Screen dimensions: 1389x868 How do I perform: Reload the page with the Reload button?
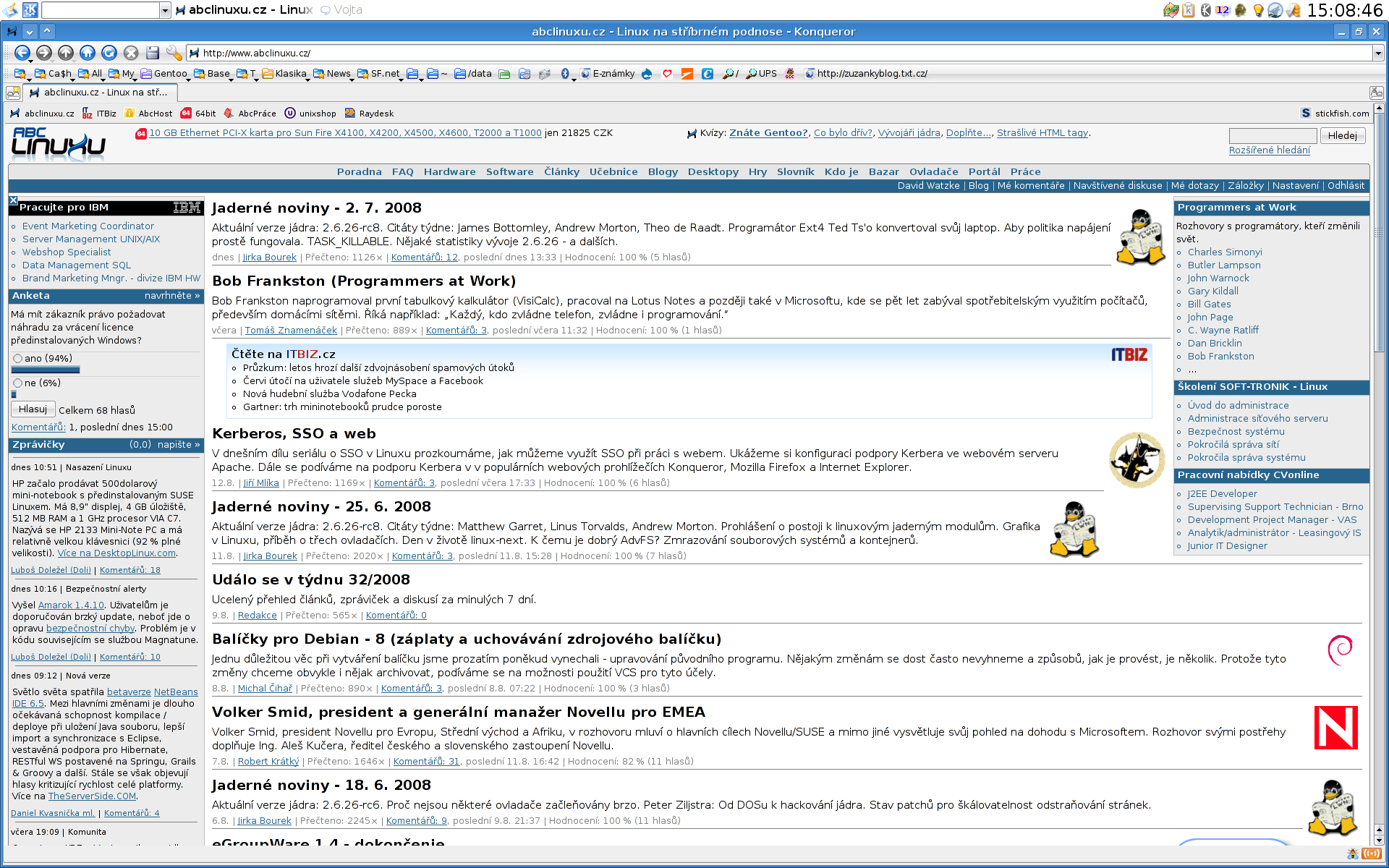(x=109, y=53)
